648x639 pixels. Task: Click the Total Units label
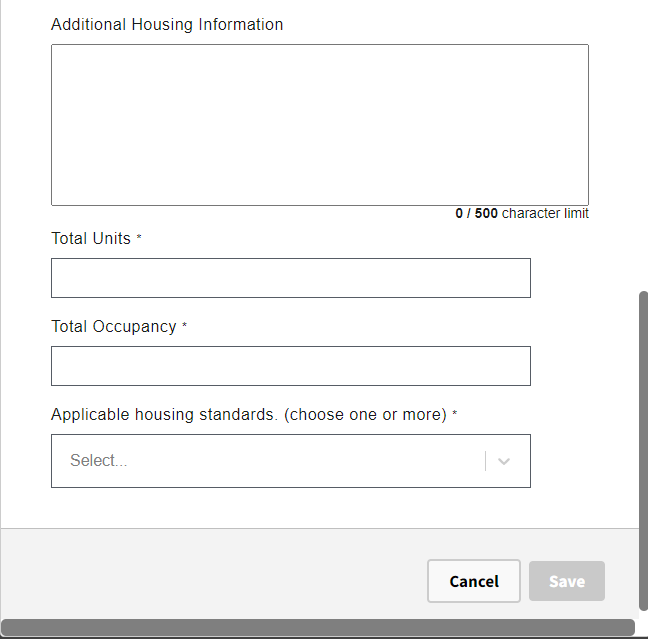91,238
